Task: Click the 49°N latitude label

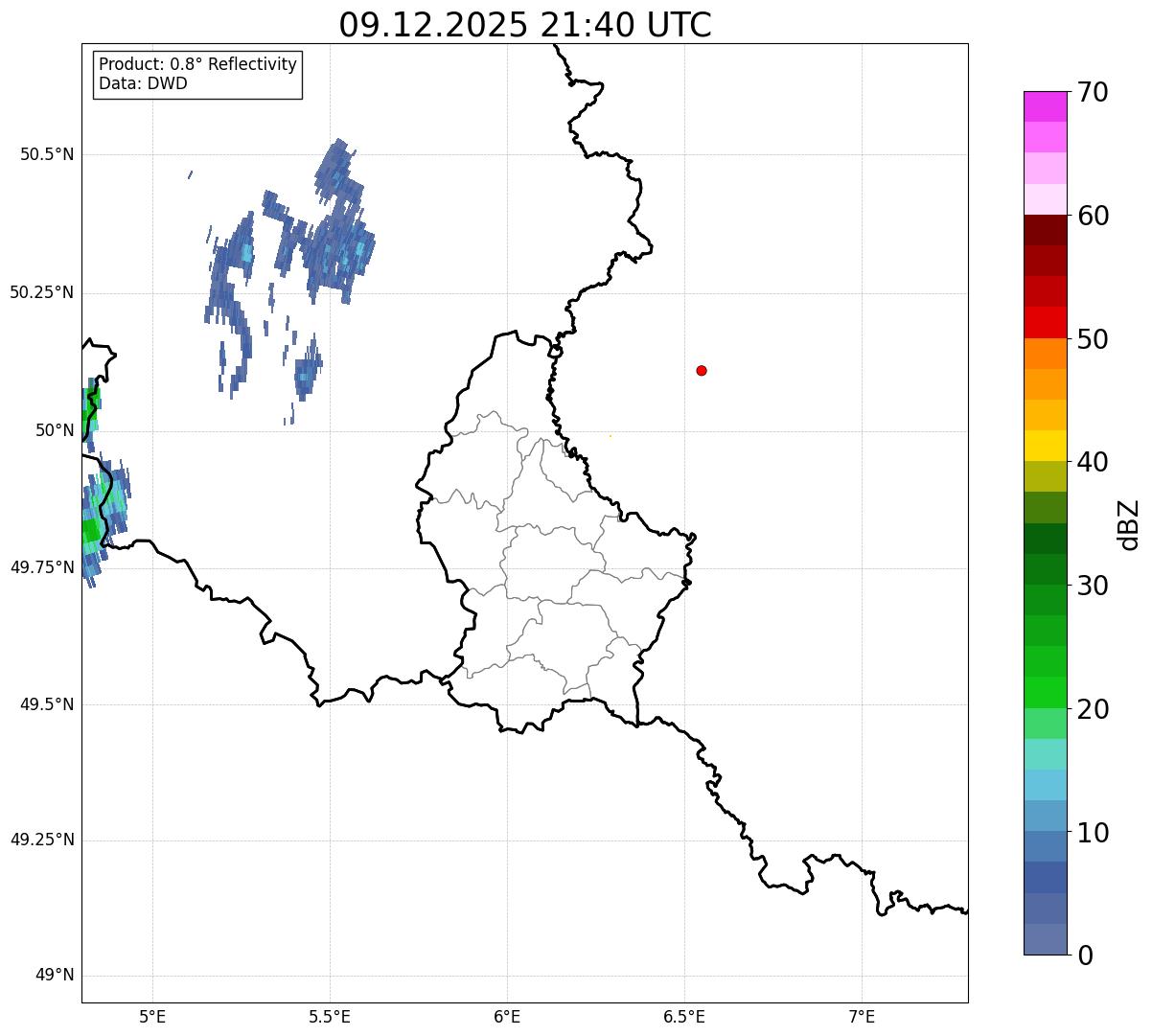Action: 55,976
